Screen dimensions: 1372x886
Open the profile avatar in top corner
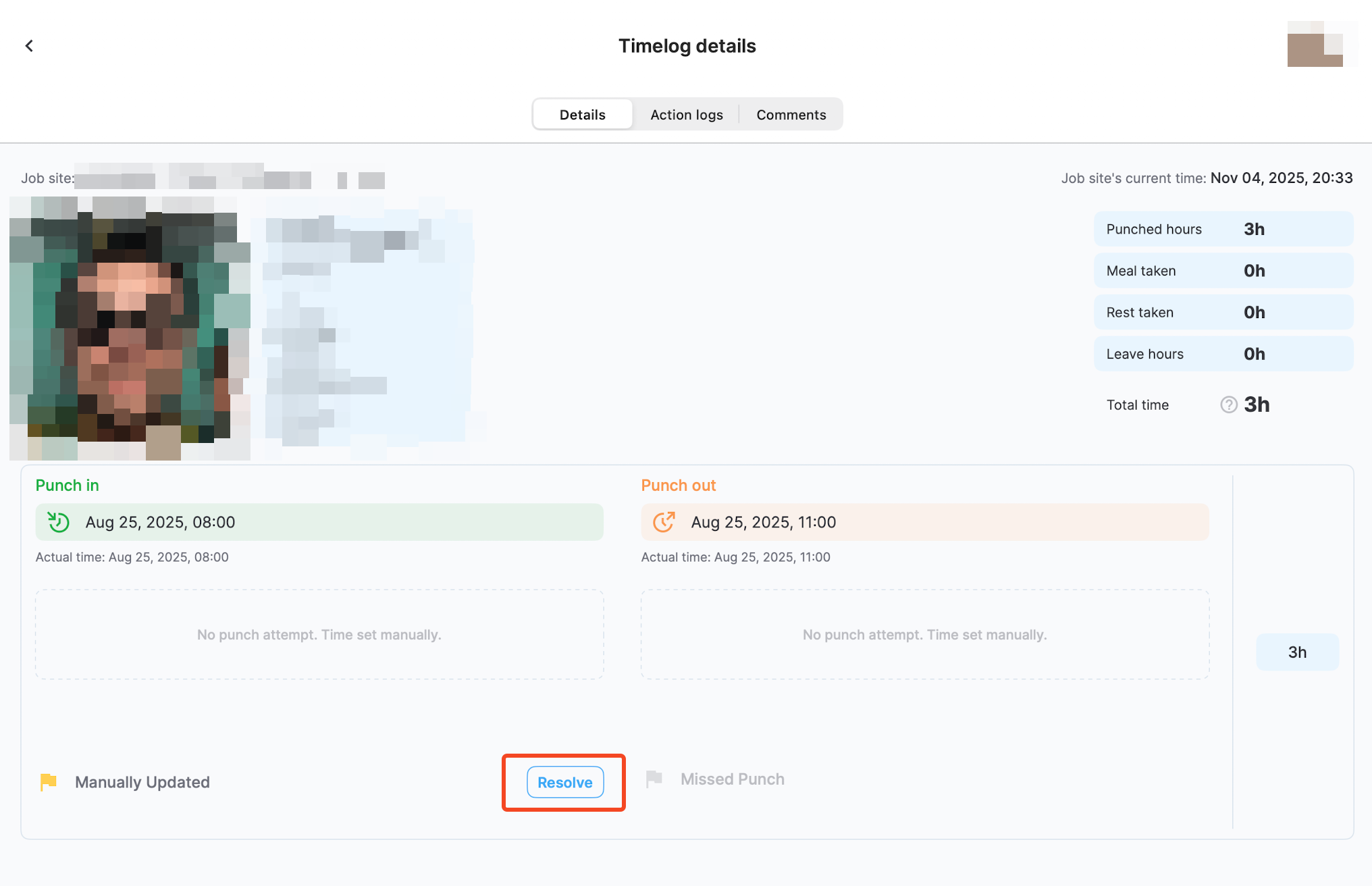1315,45
